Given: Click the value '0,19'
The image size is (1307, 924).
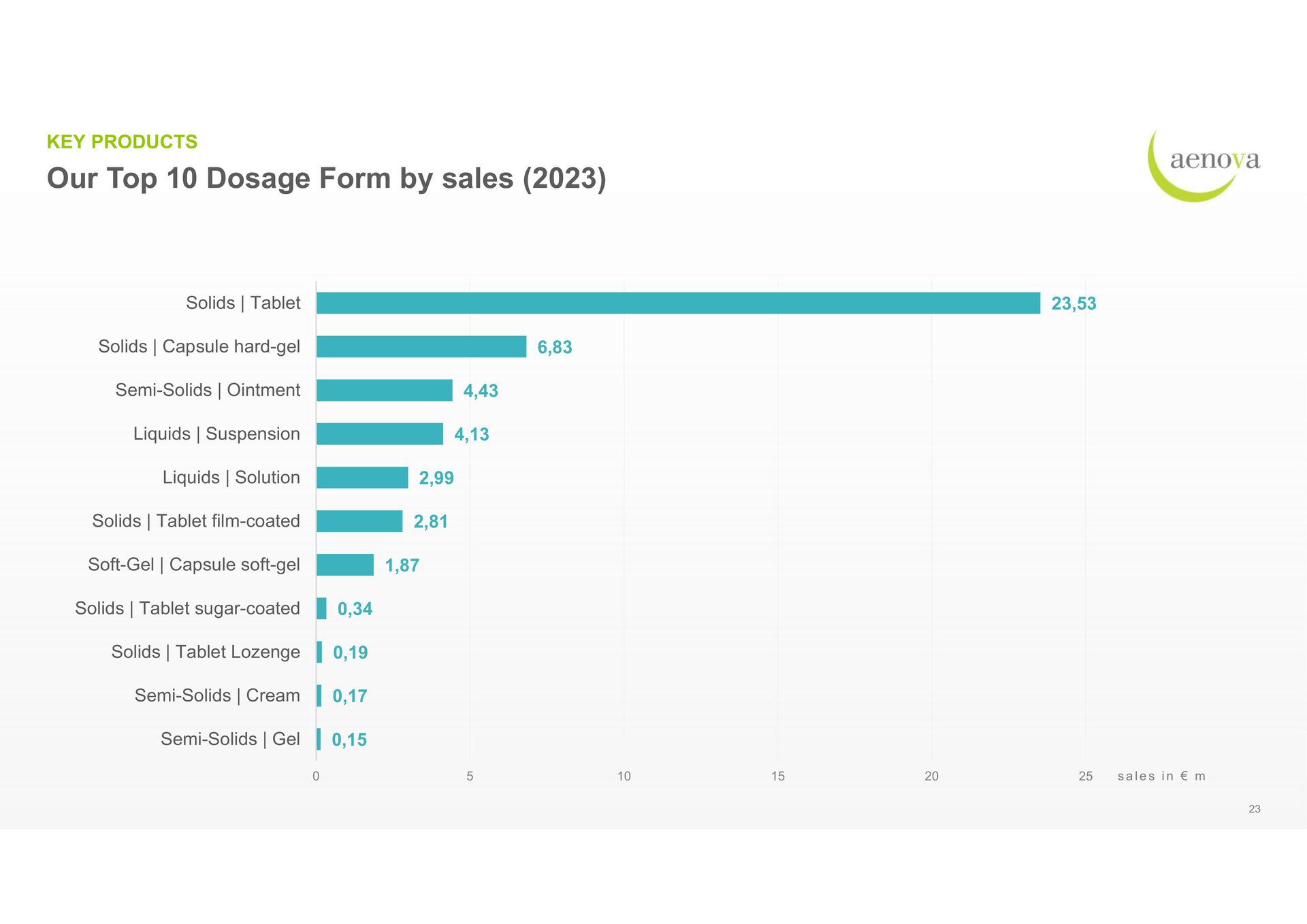Looking at the screenshot, I should [x=351, y=653].
